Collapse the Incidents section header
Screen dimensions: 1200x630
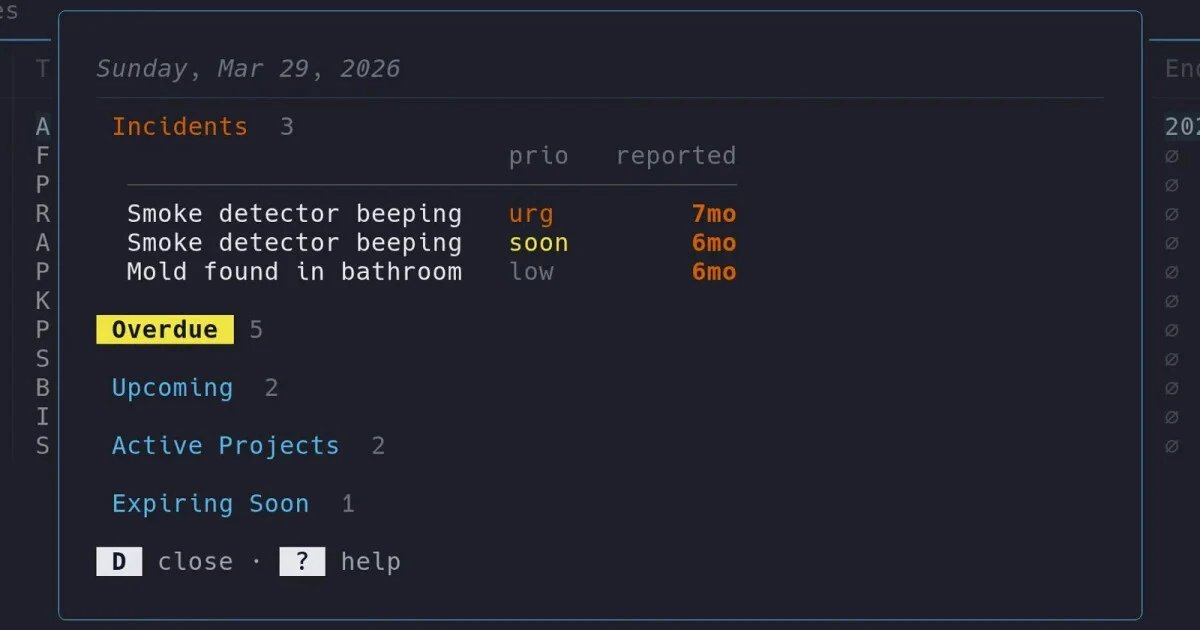[x=180, y=127]
